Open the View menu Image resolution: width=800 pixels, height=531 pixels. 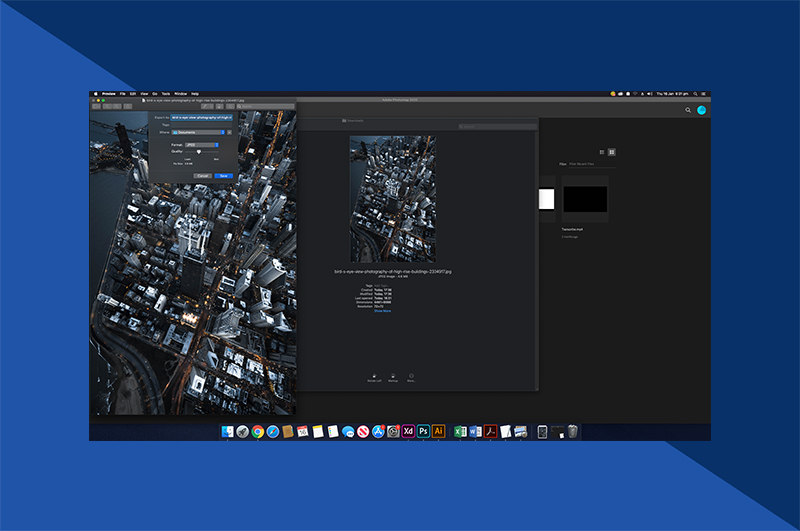[x=144, y=94]
